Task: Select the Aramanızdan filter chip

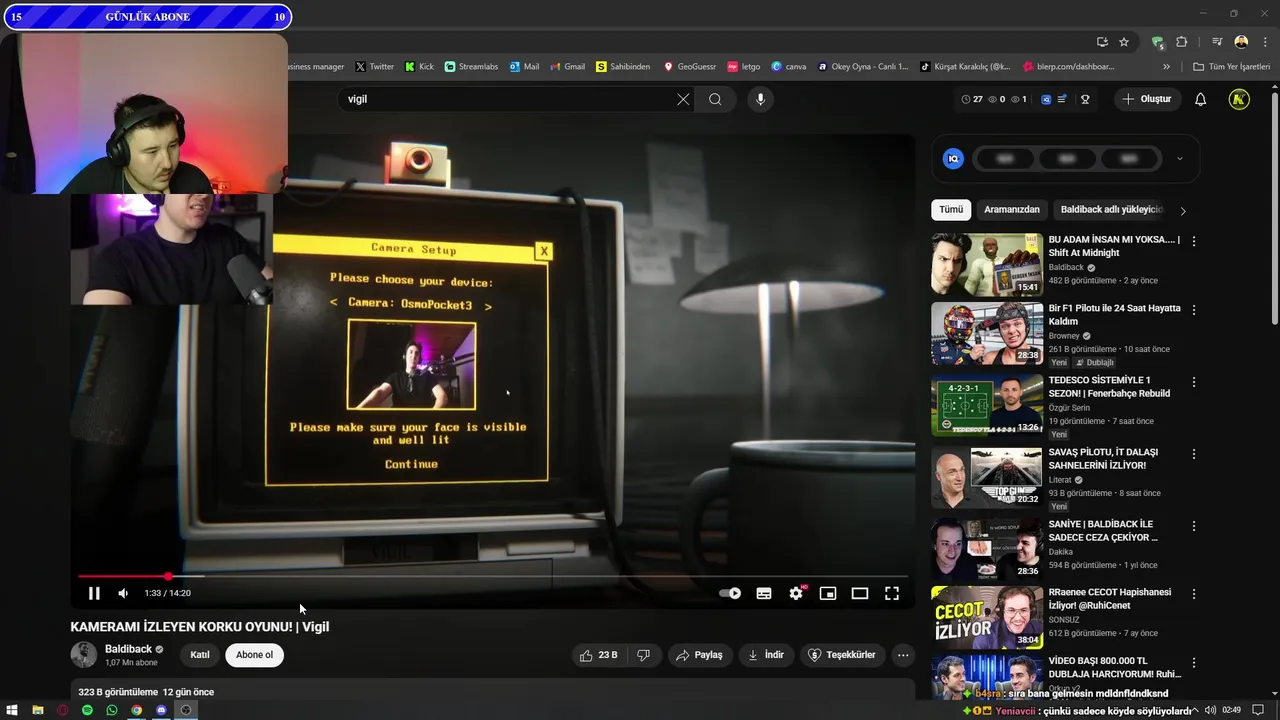Action: pyautogui.click(x=1012, y=210)
